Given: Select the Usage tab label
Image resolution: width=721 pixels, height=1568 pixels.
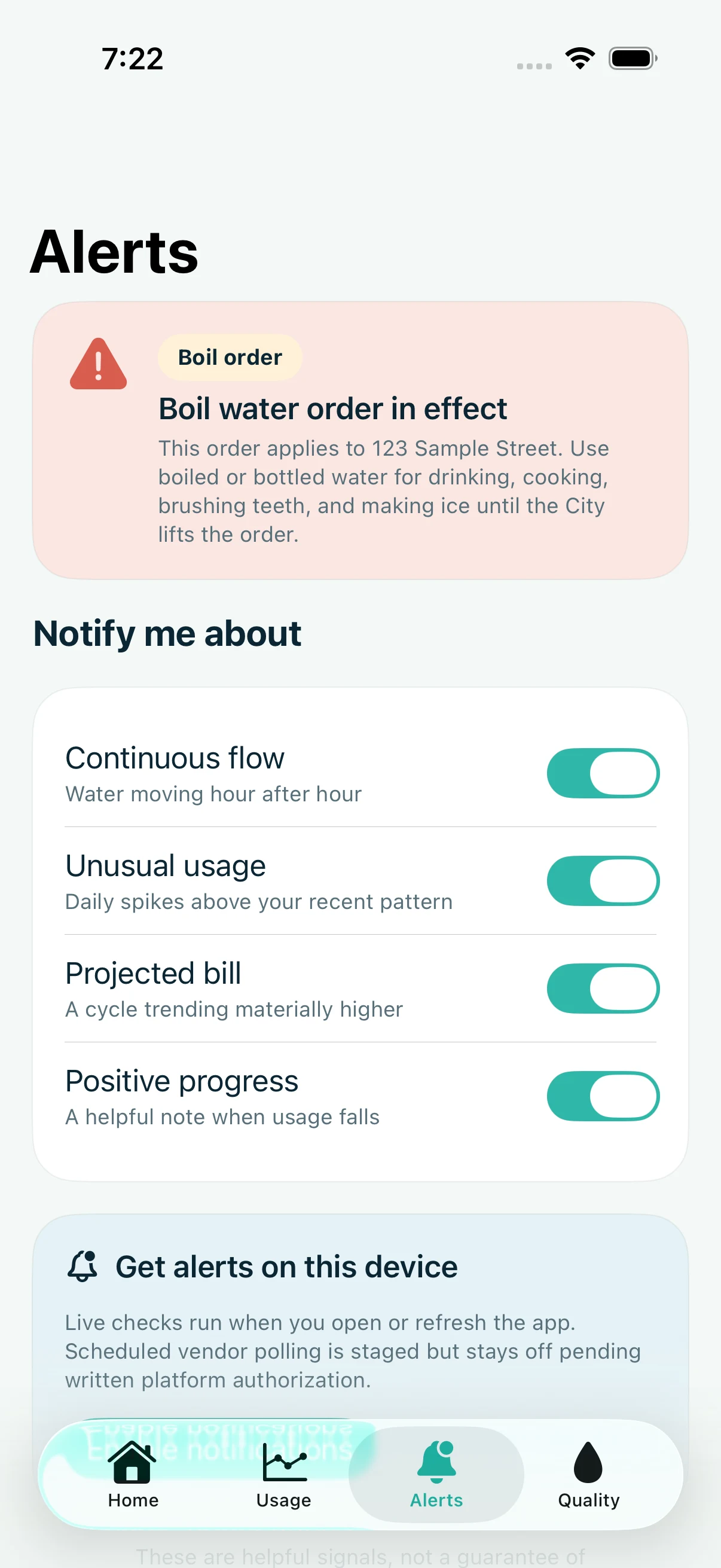Looking at the screenshot, I should click(283, 1500).
